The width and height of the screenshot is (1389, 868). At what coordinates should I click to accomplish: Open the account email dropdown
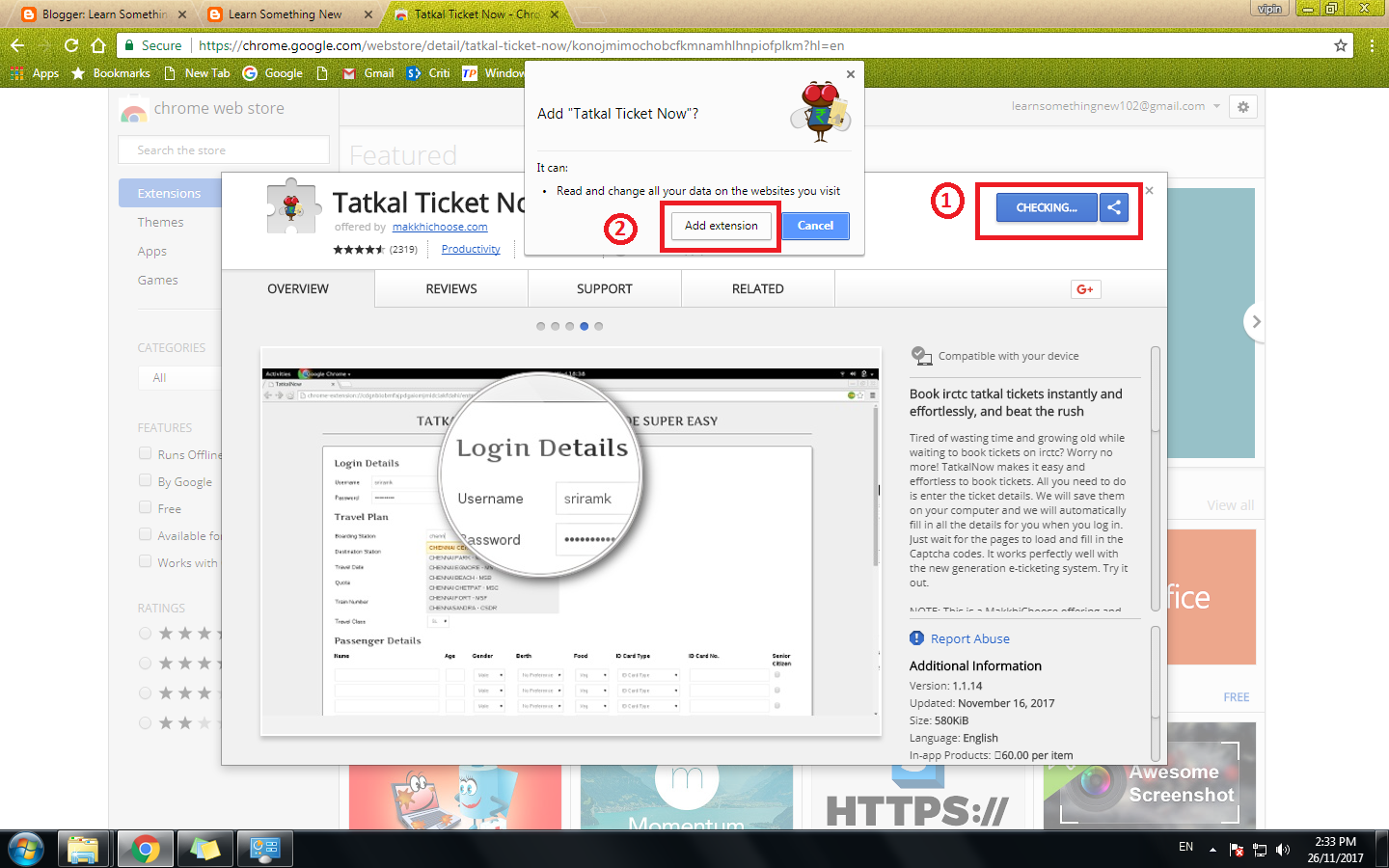tap(1116, 106)
